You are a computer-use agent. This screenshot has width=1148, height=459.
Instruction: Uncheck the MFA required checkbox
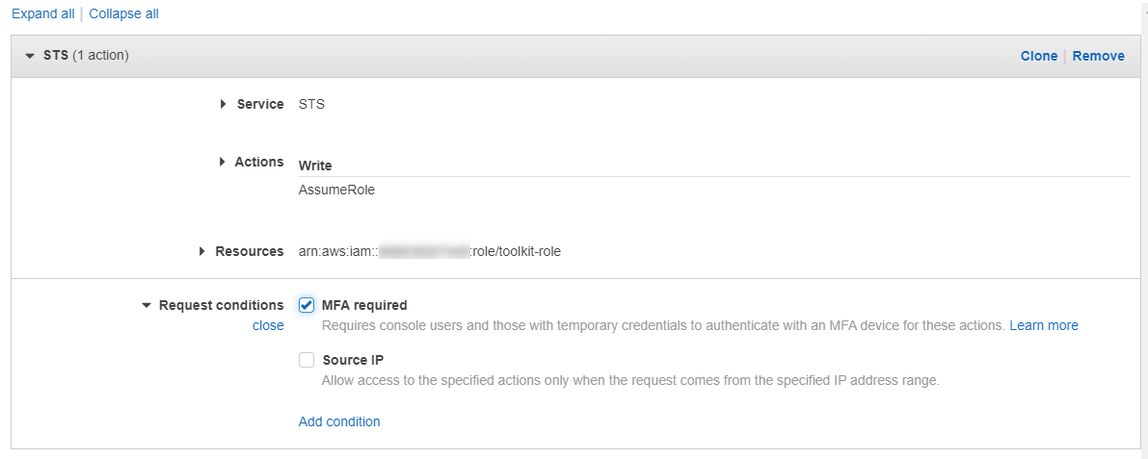pyautogui.click(x=306, y=305)
